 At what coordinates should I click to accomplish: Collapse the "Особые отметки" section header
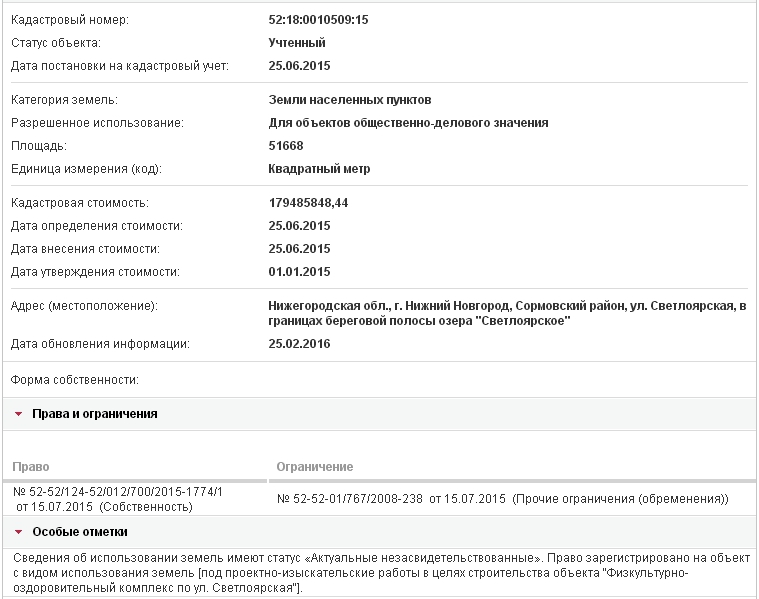(80, 532)
